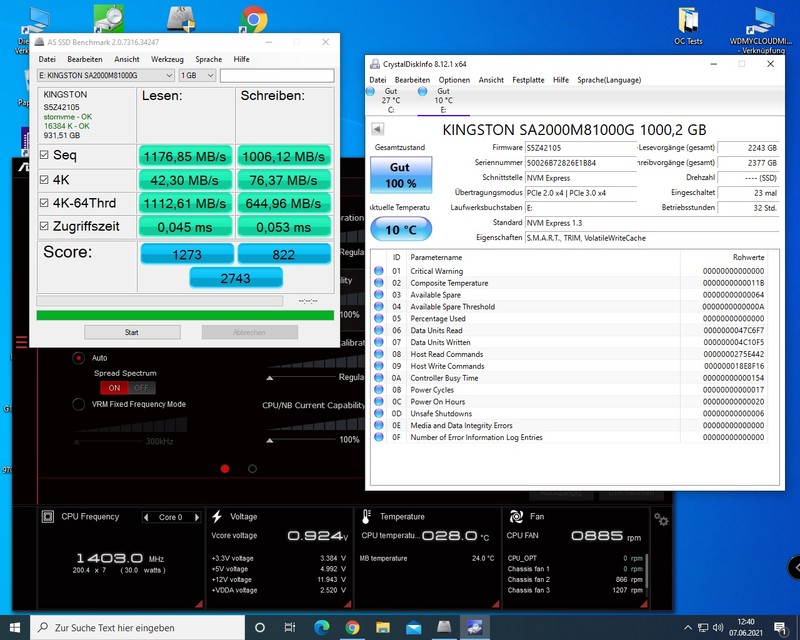The height and width of the screenshot is (640, 800).
Task: Switch Spread Spectrum to OFF
Action: click(x=141, y=388)
